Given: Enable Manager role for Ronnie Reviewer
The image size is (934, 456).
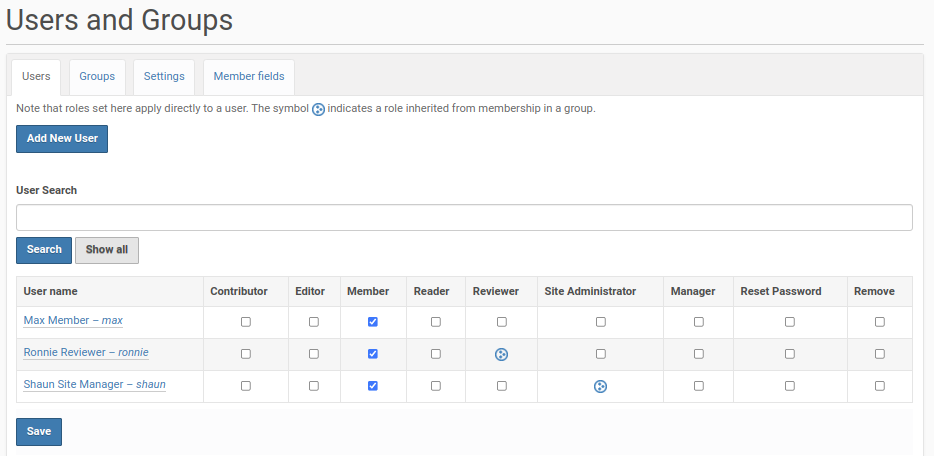Looking at the screenshot, I should (x=699, y=354).
